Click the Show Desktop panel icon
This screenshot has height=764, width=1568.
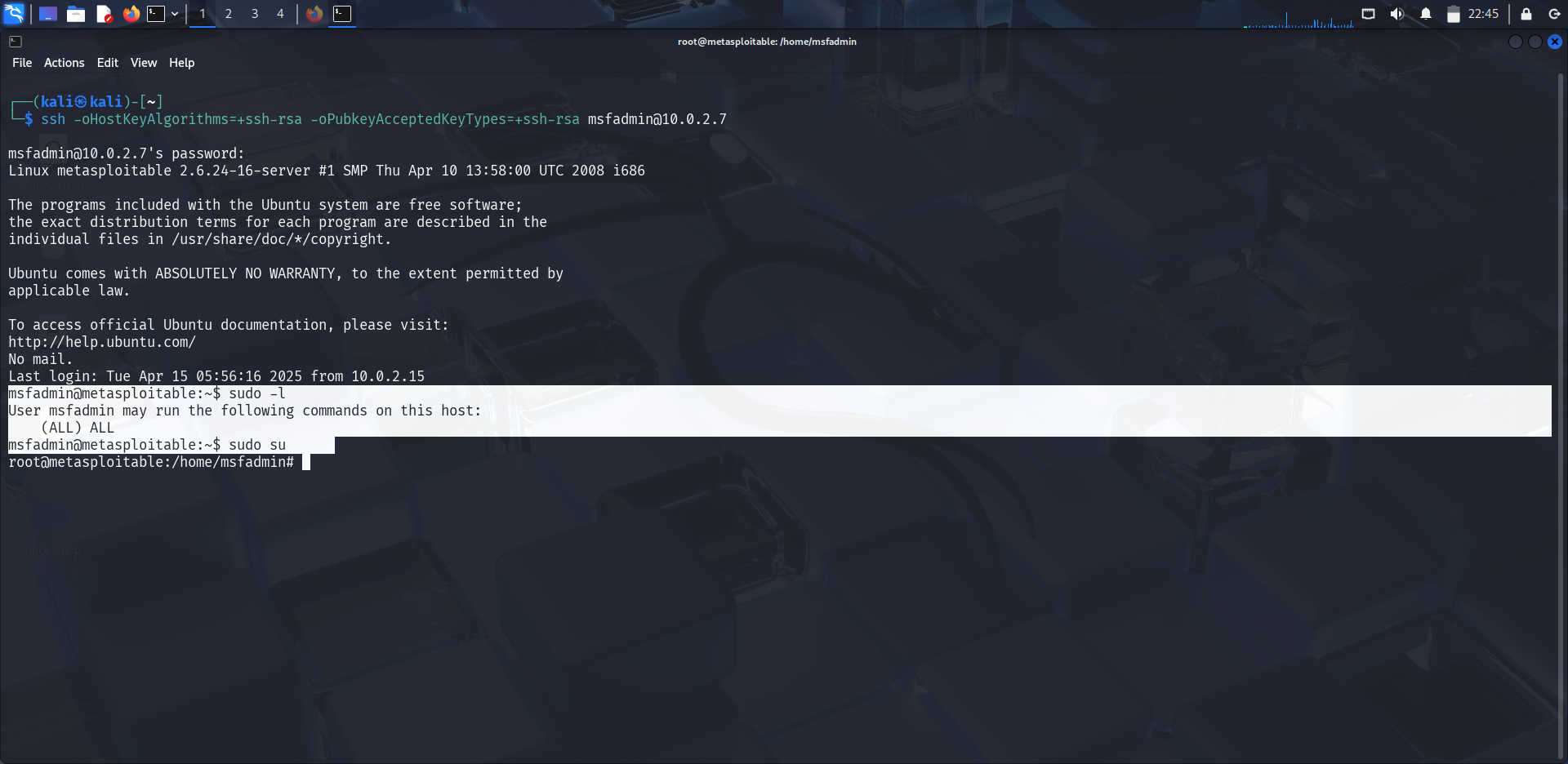[48, 14]
